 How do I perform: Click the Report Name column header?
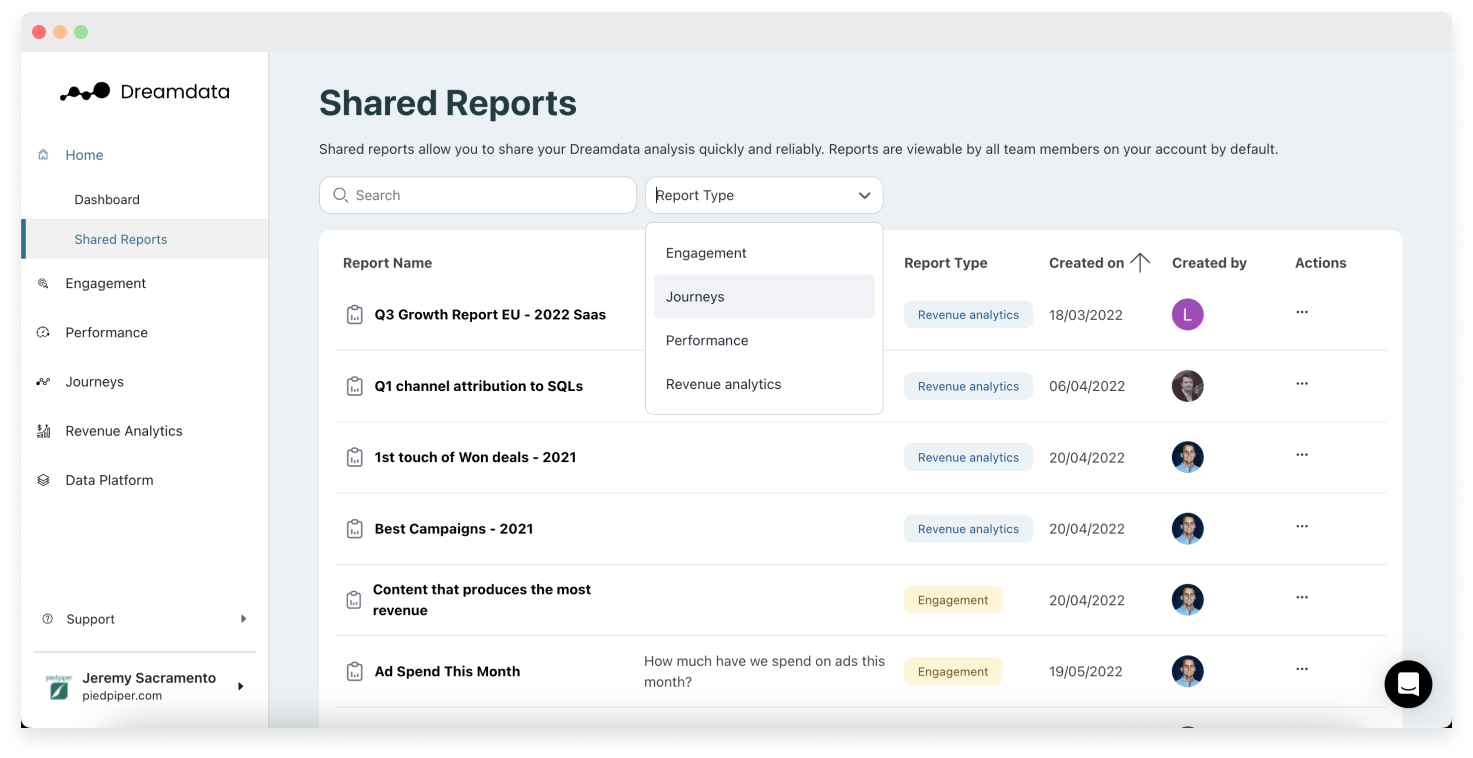(388, 263)
